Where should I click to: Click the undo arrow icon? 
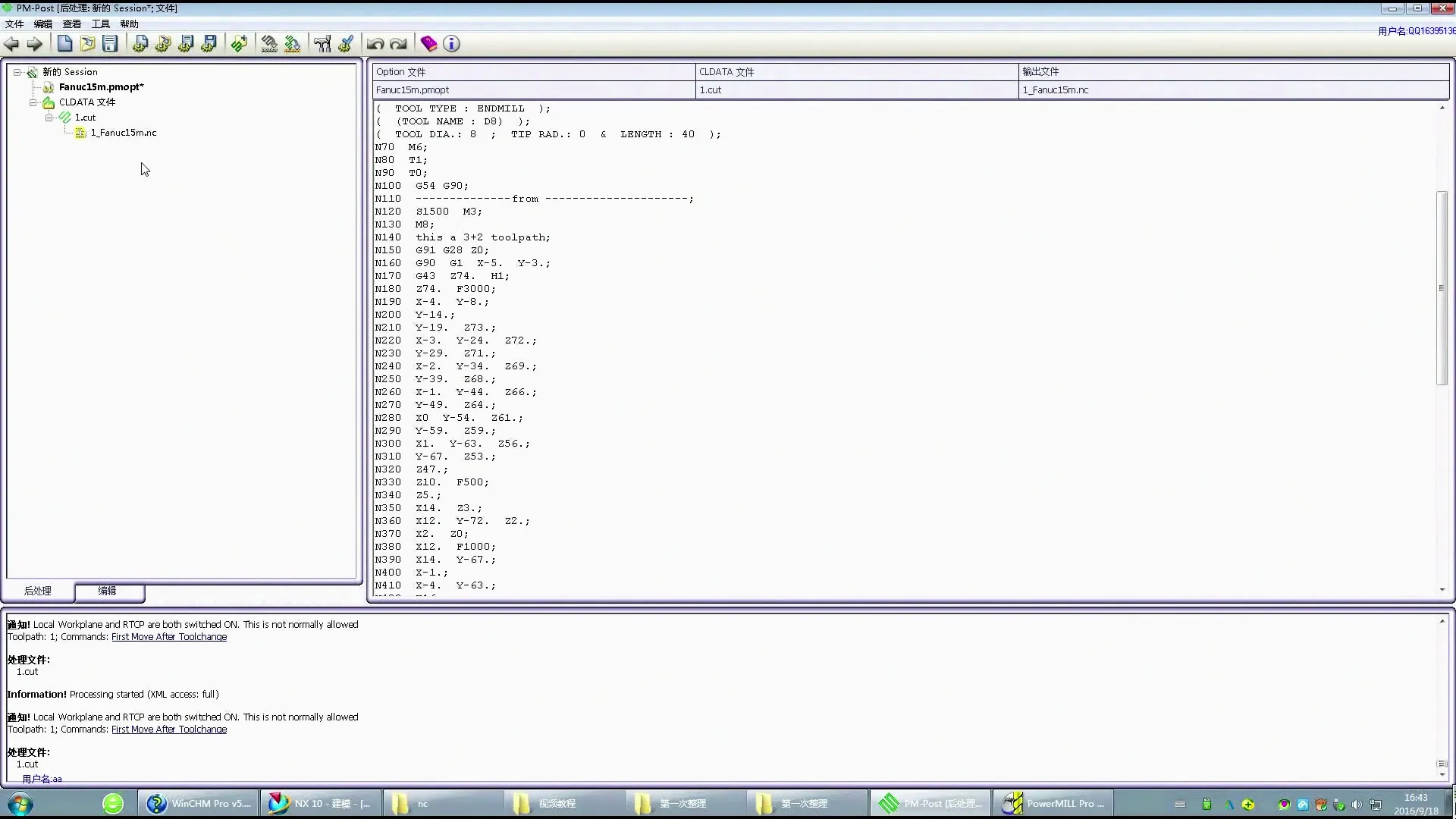(375, 44)
